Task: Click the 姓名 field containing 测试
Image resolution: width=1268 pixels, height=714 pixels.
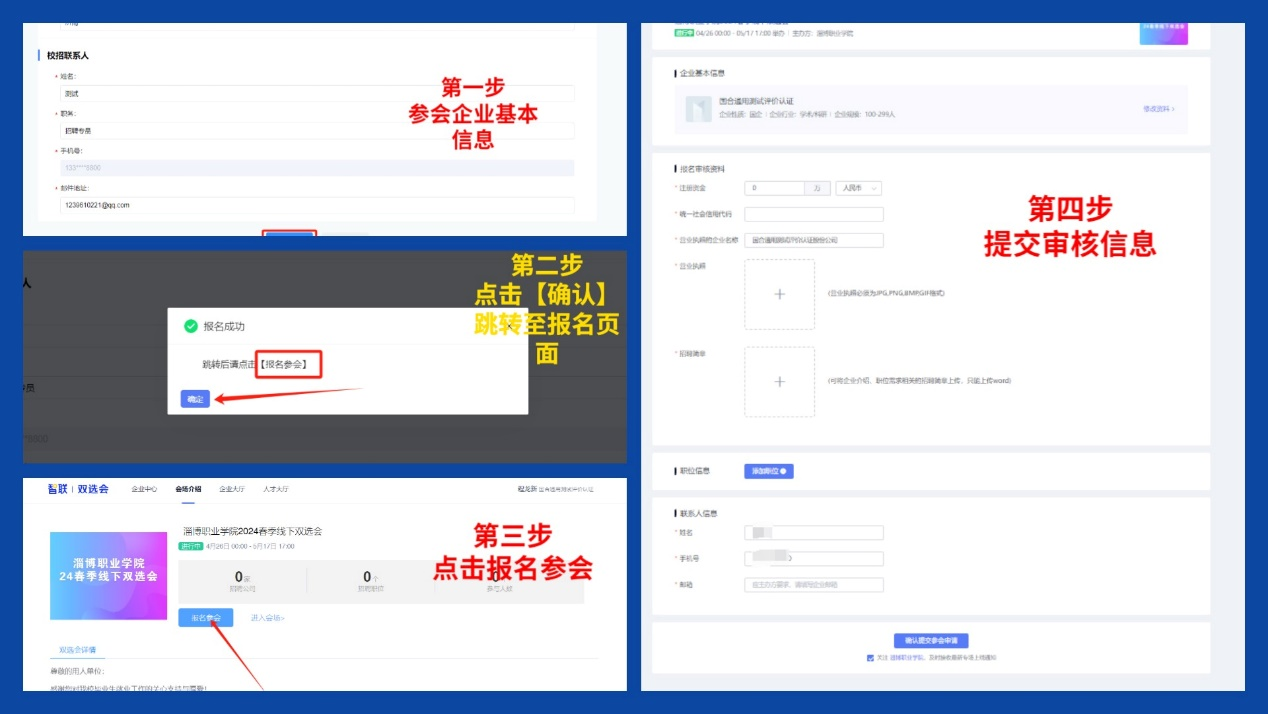Action: click(x=317, y=93)
